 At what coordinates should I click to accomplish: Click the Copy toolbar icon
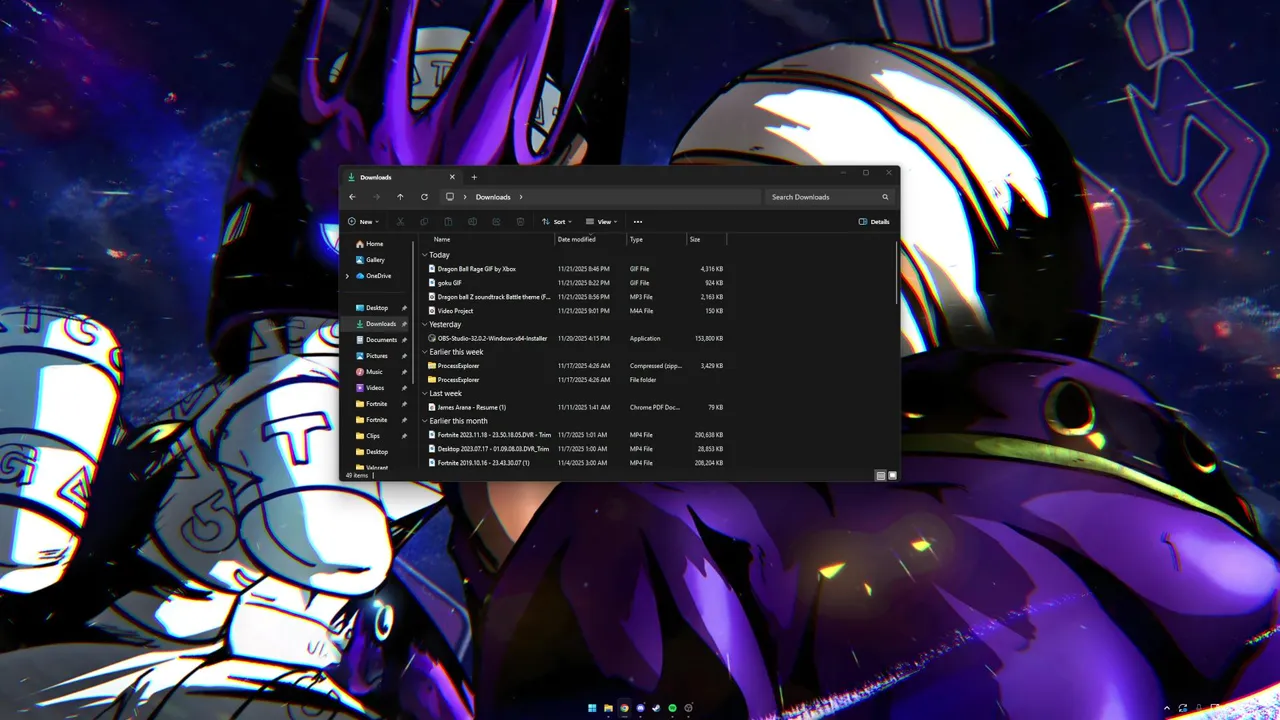pyautogui.click(x=424, y=222)
